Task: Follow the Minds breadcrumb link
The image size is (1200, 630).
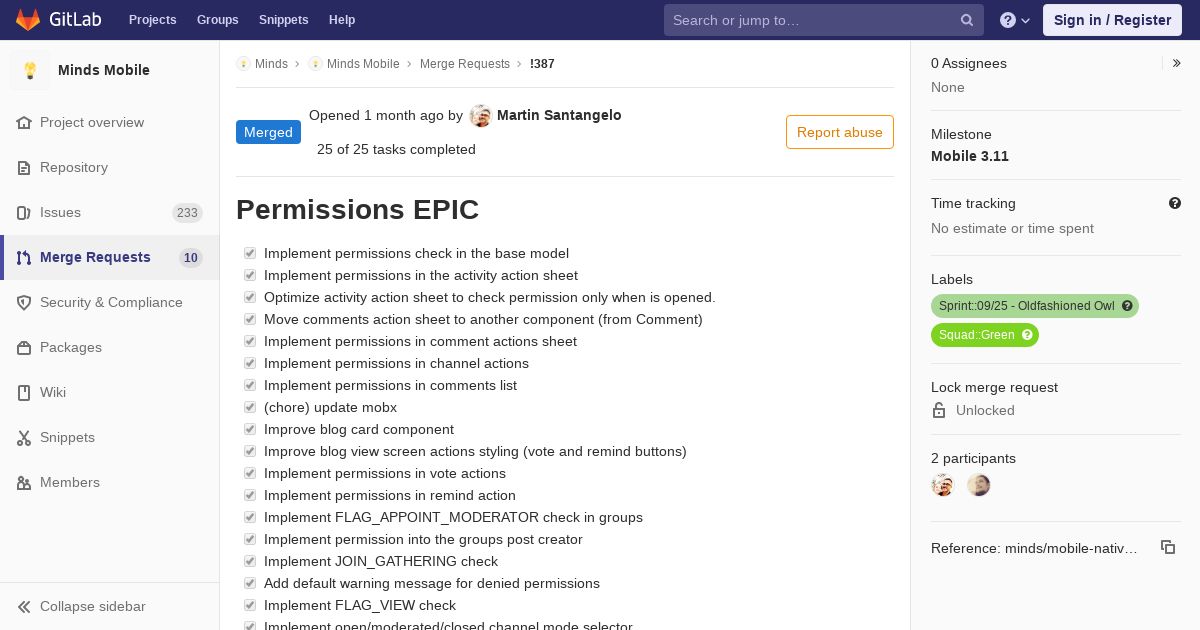Action: 271,63
